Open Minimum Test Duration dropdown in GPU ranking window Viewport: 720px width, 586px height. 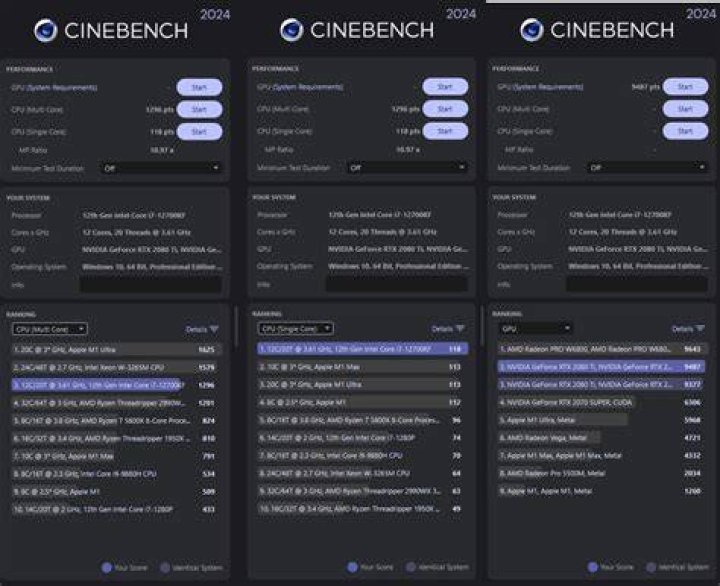[647, 168]
